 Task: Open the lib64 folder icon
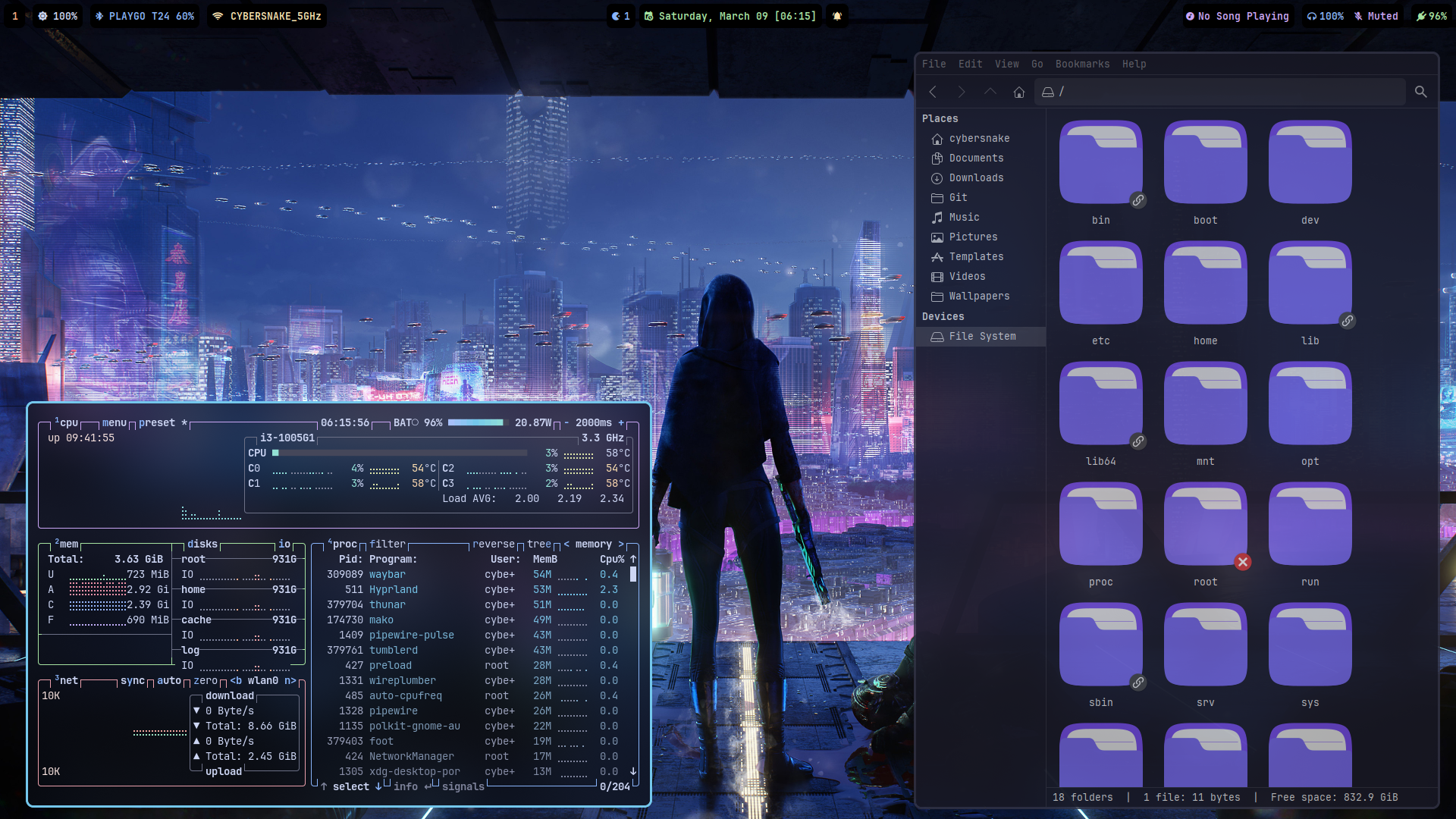click(x=1101, y=404)
